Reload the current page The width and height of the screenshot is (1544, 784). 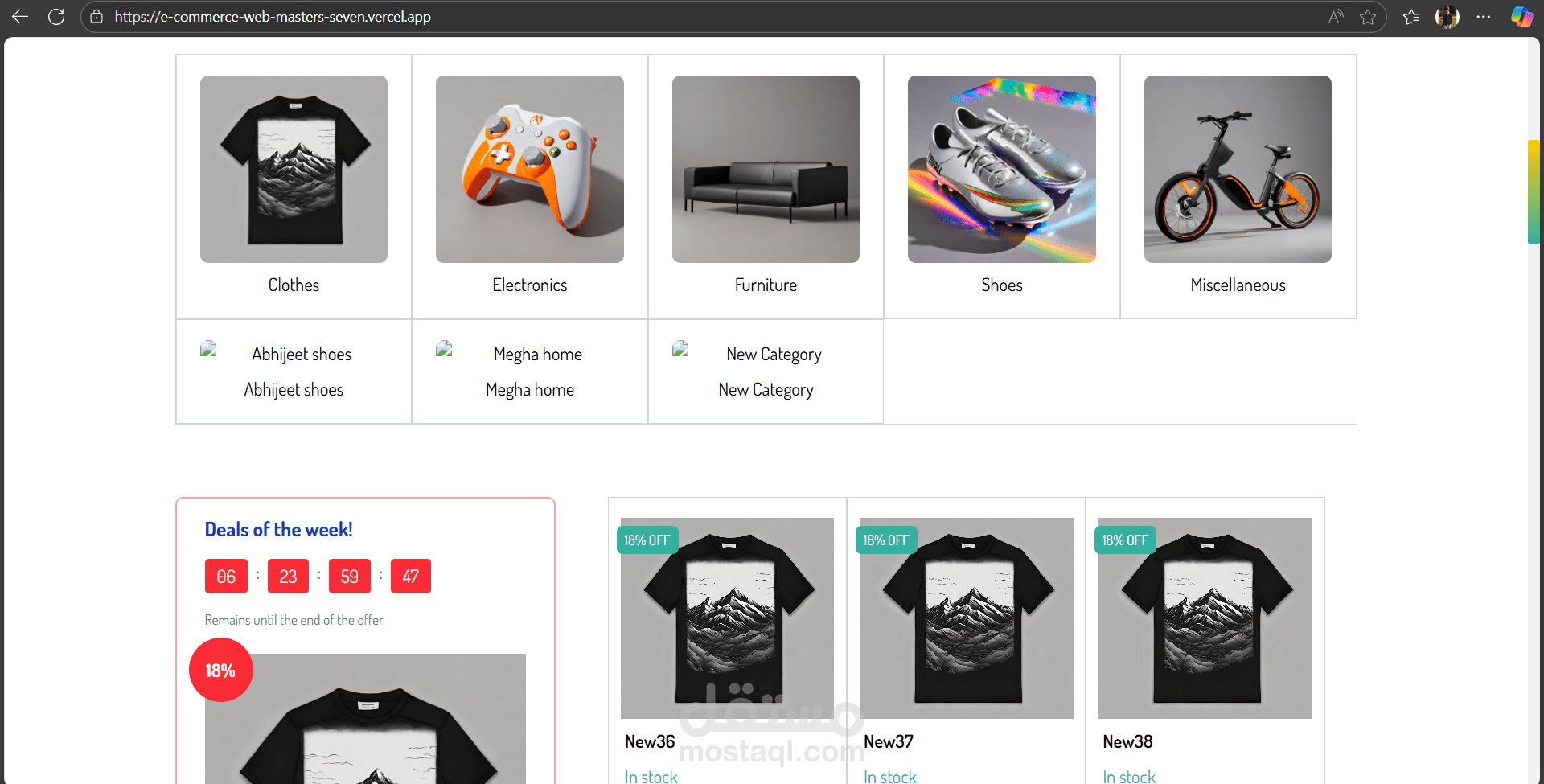(56, 17)
